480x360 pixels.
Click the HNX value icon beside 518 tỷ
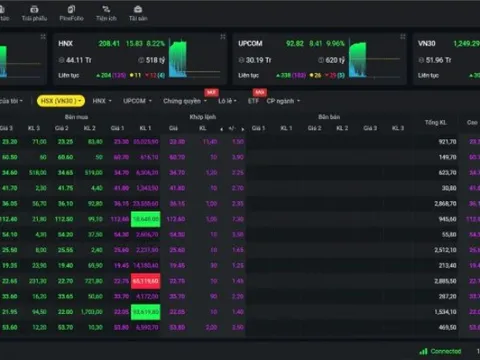(x=141, y=60)
